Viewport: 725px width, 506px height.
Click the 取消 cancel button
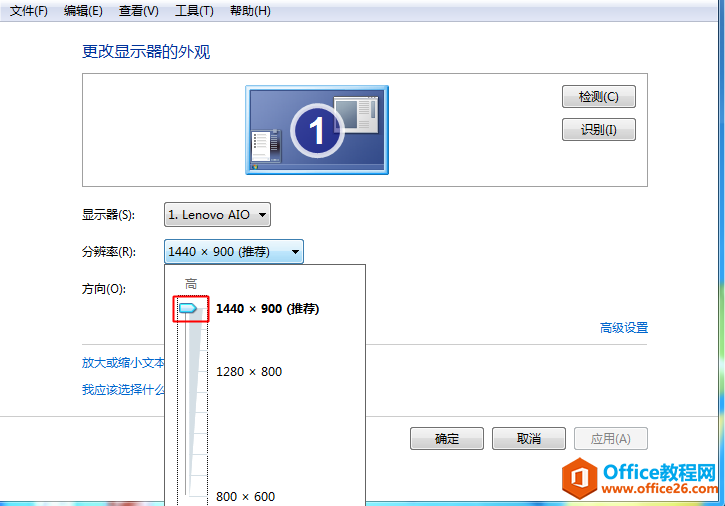[x=528, y=438]
